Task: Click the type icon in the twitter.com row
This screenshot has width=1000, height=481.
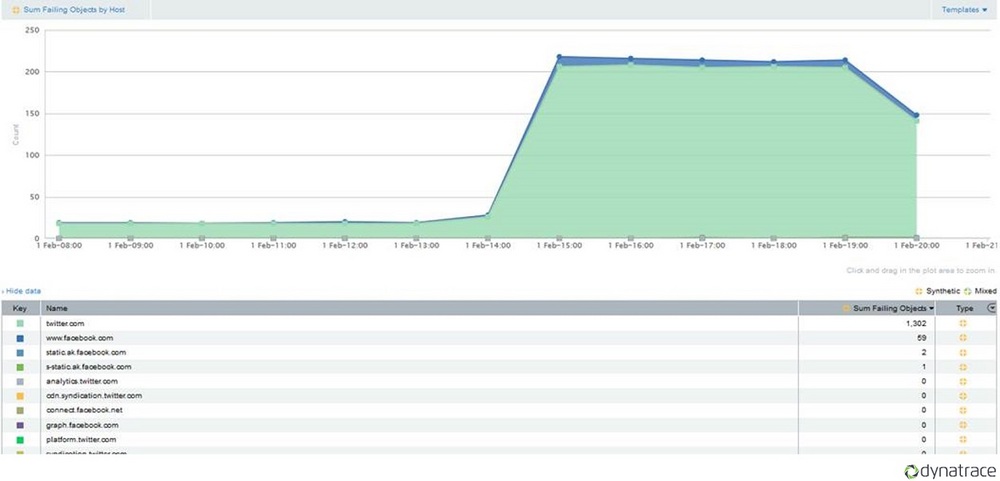Action: tap(963, 324)
